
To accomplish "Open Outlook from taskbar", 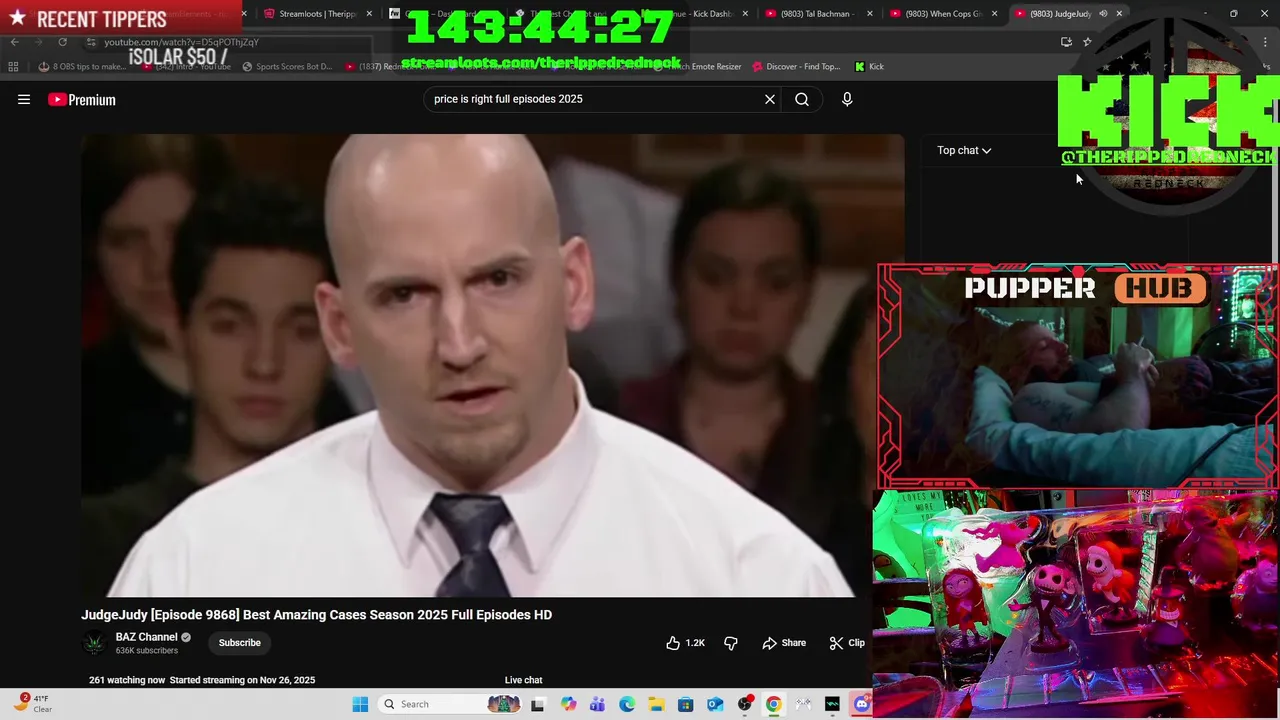I will pos(715,704).
